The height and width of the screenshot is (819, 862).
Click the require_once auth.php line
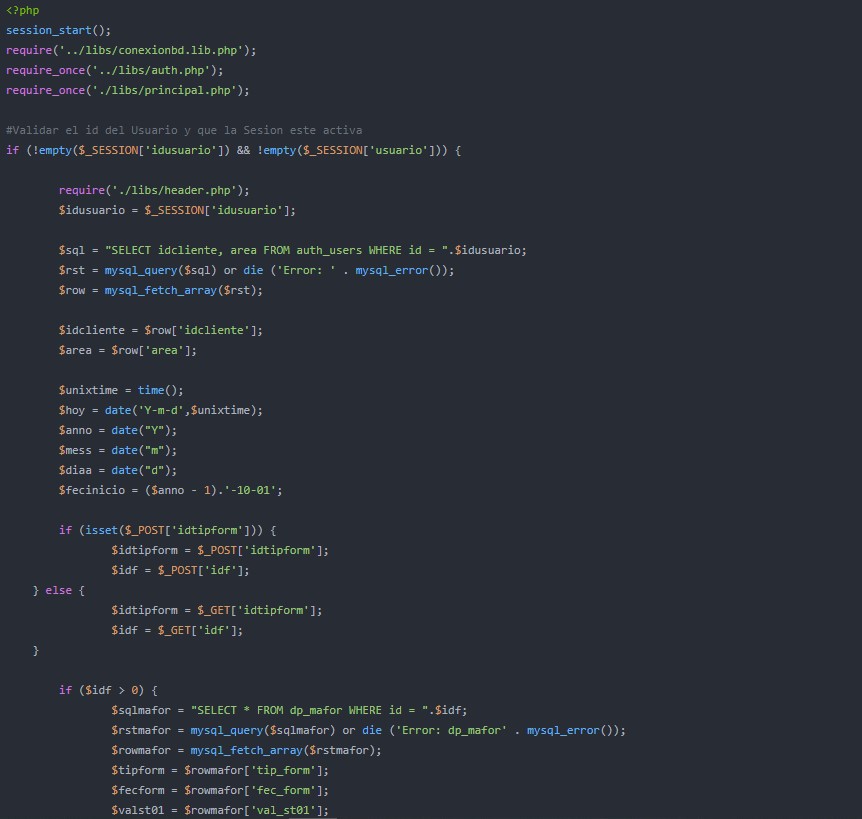[114, 70]
